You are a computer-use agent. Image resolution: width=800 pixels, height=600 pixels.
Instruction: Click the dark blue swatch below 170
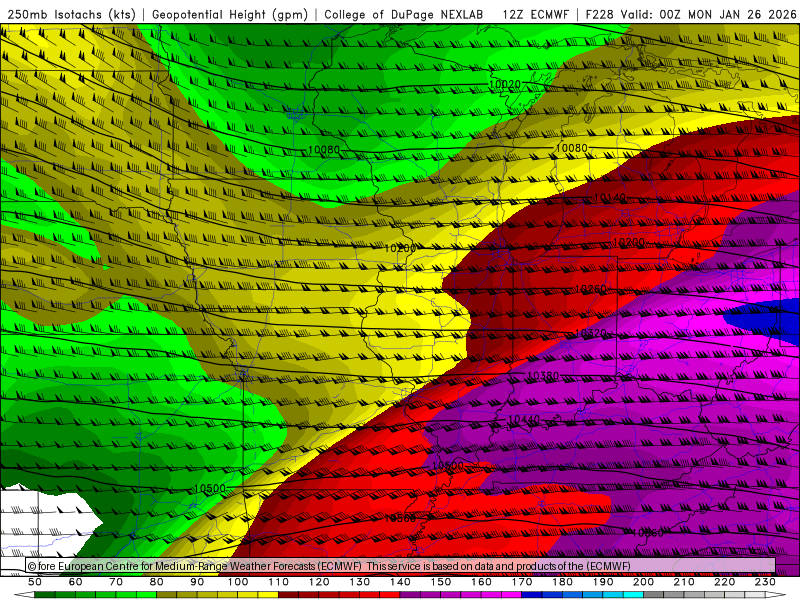pos(532,595)
